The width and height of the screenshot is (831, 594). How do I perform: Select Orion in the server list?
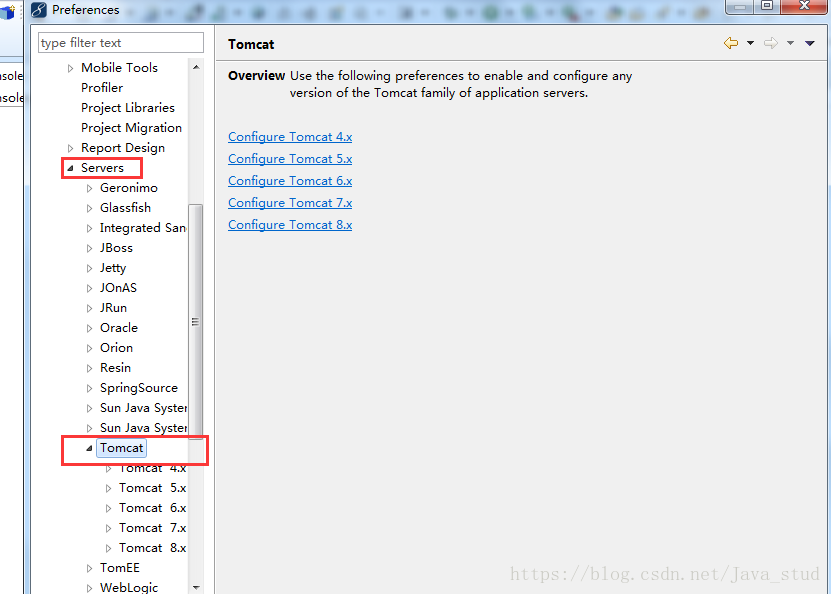click(x=116, y=348)
